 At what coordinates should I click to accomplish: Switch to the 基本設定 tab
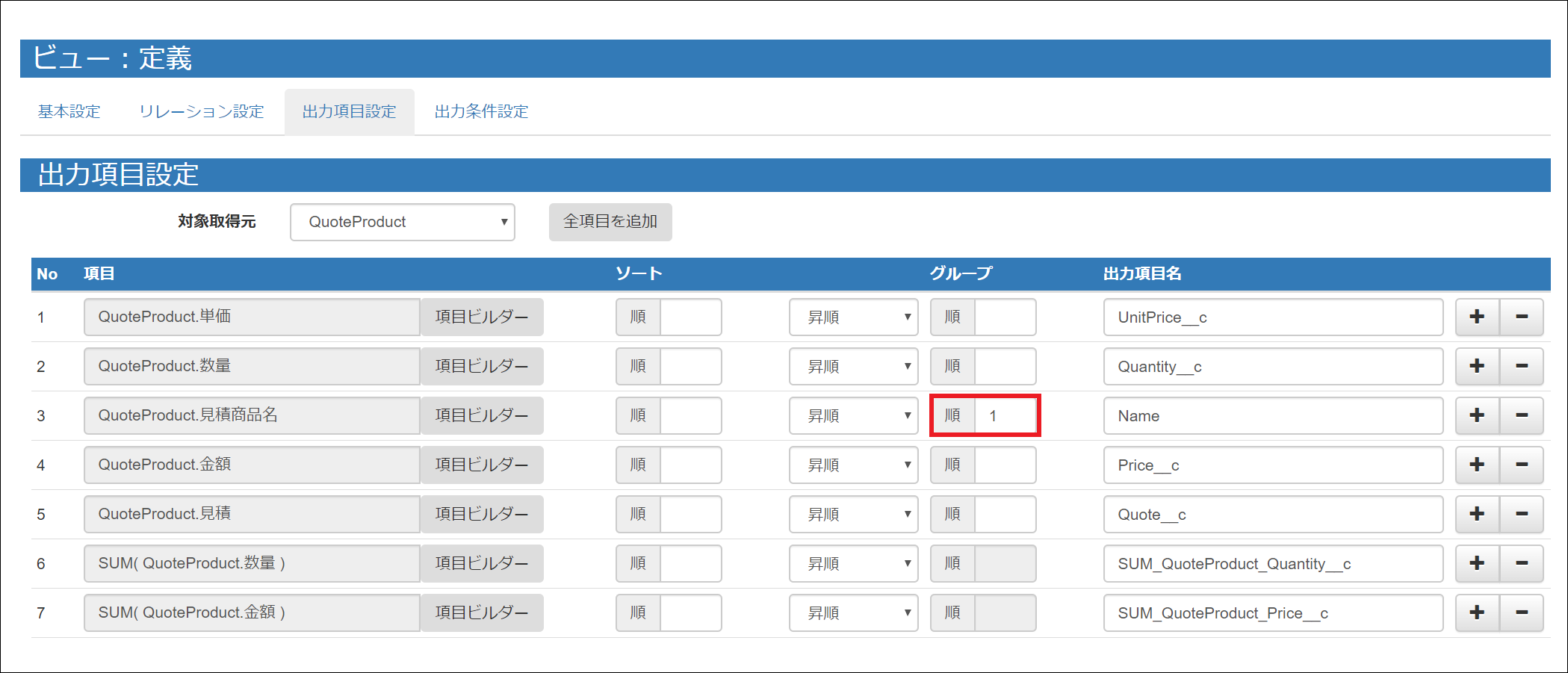tap(68, 111)
